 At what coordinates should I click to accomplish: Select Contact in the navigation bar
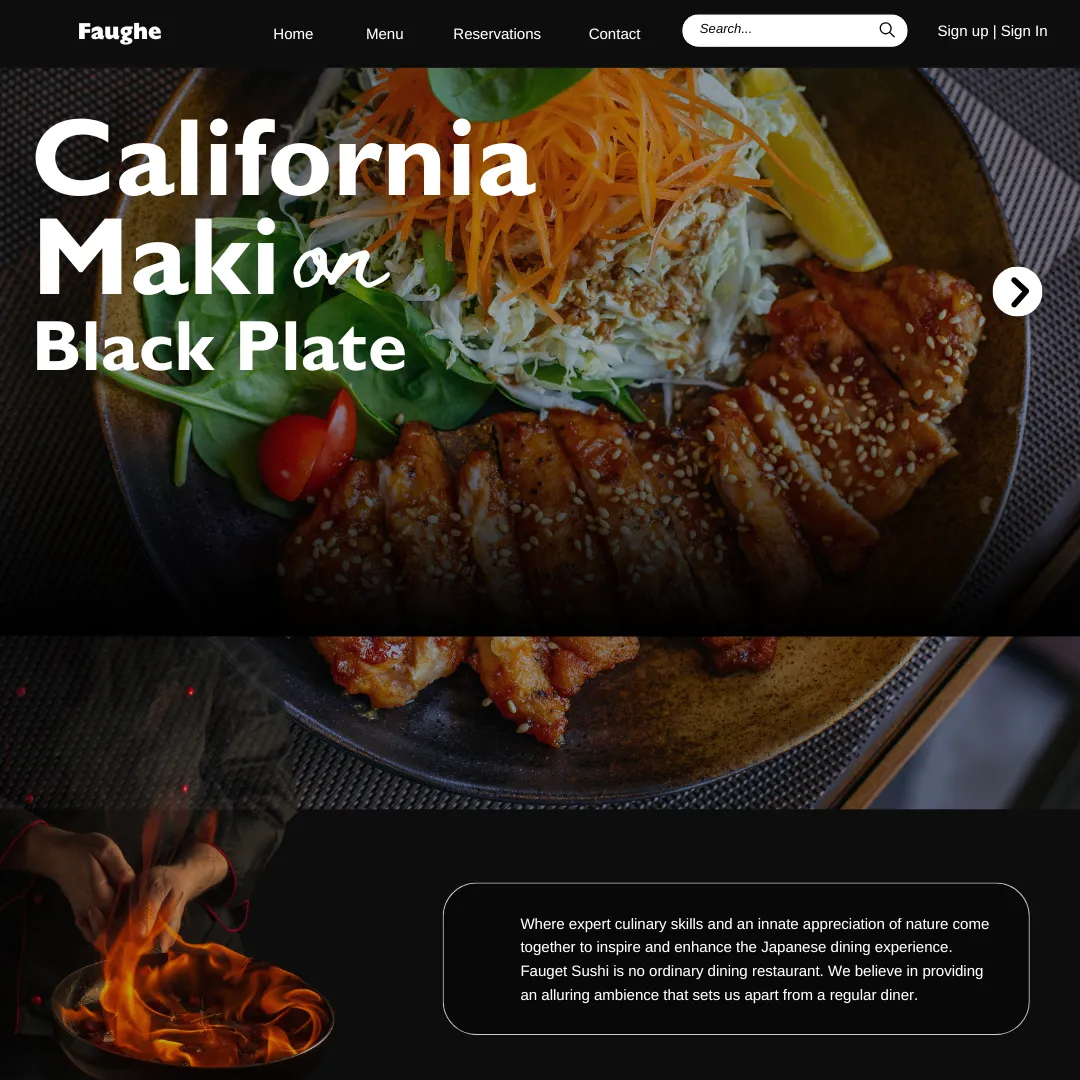pyautogui.click(x=614, y=34)
